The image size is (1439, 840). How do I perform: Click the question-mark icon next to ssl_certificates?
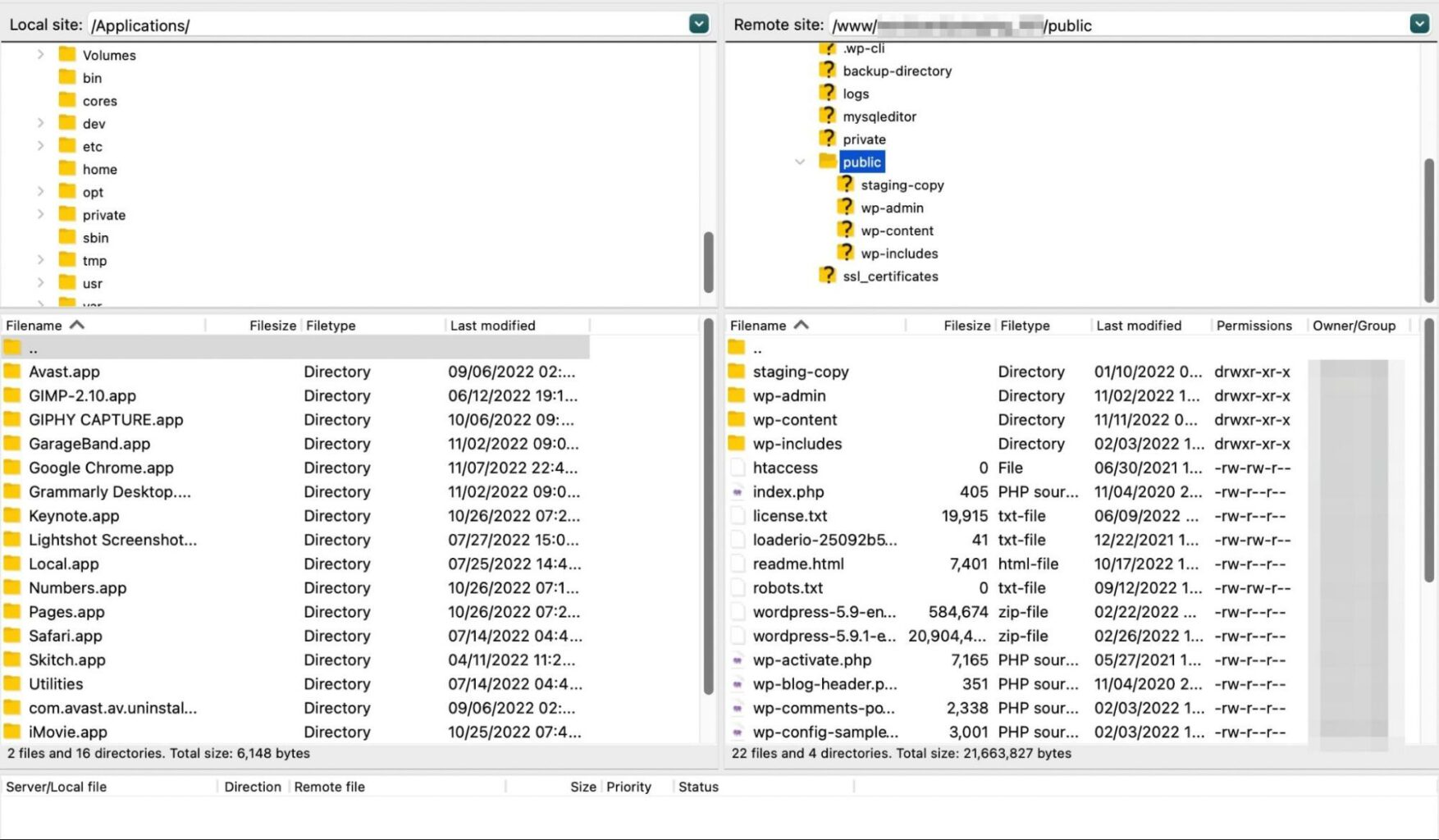826,276
